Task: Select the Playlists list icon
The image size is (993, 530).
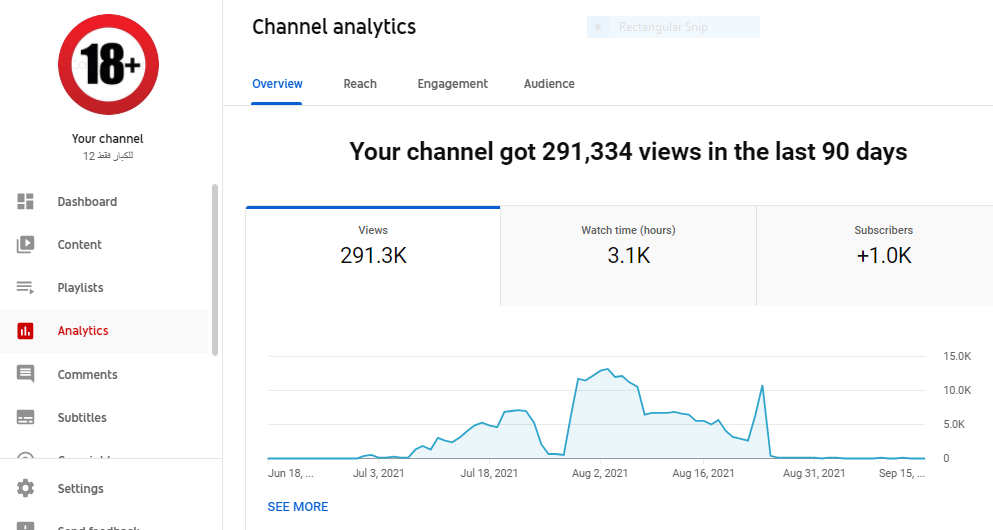Action: [x=25, y=287]
